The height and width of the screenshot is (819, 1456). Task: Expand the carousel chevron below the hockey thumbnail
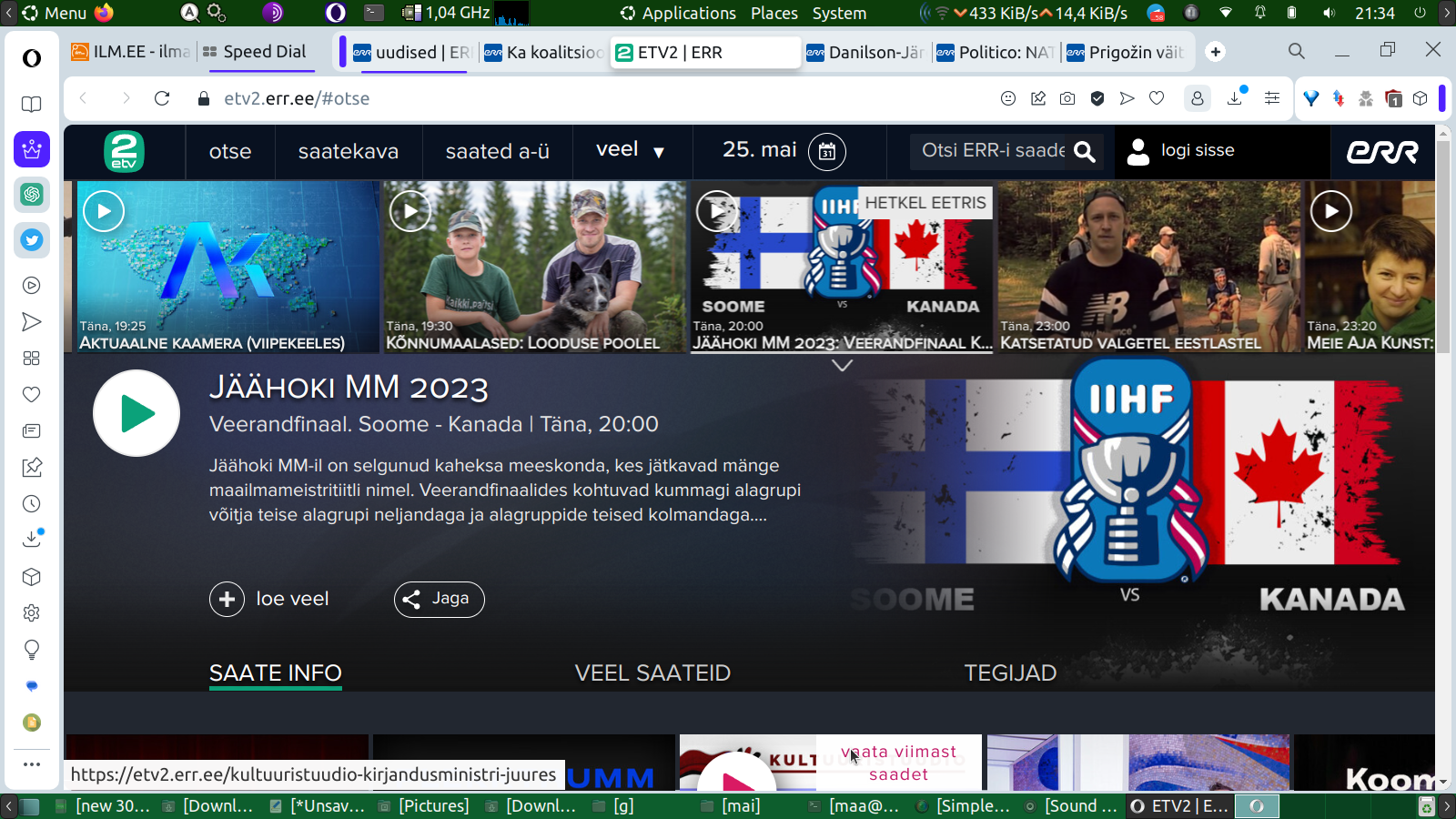[843, 366]
